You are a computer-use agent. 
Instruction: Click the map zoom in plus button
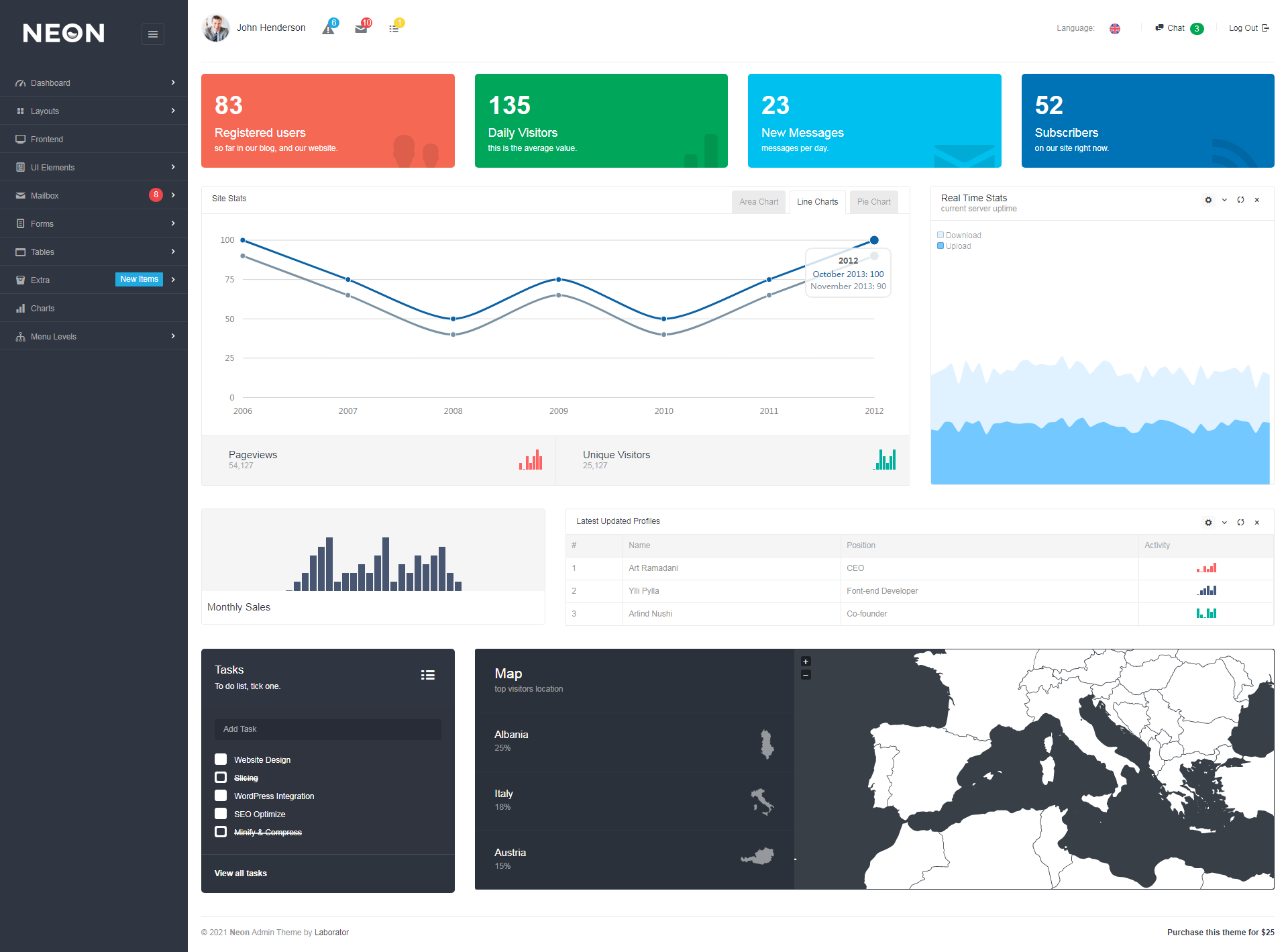pyautogui.click(x=806, y=662)
